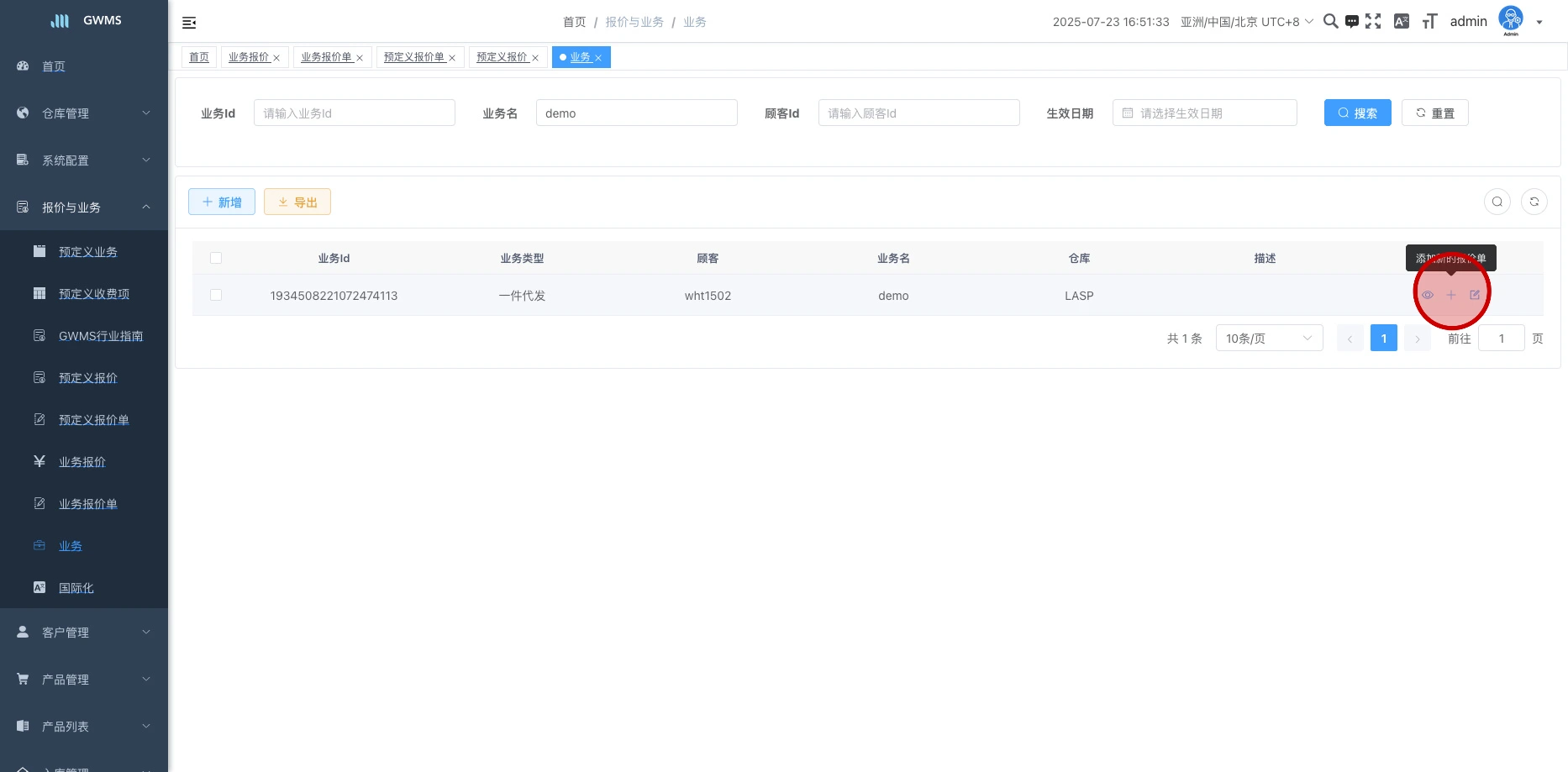
Task: Toggle fullscreen mode icon
Action: point(1373,22)
